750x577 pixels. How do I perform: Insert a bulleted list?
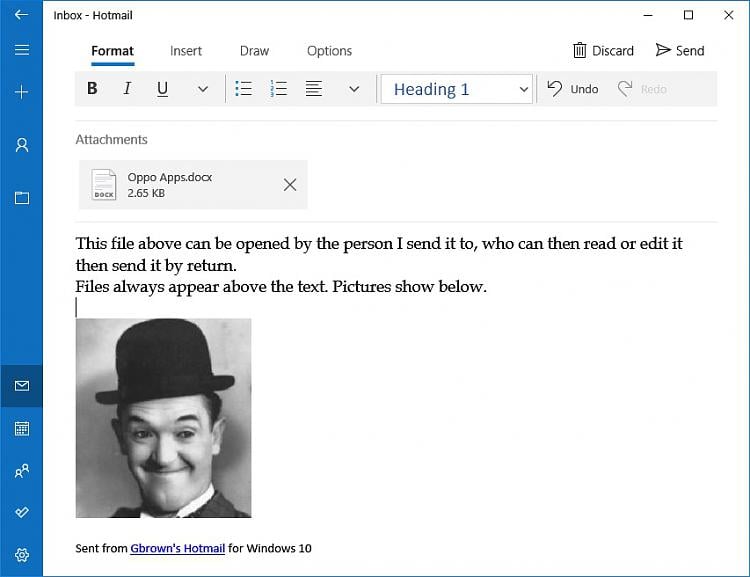[x=243, y=89]
